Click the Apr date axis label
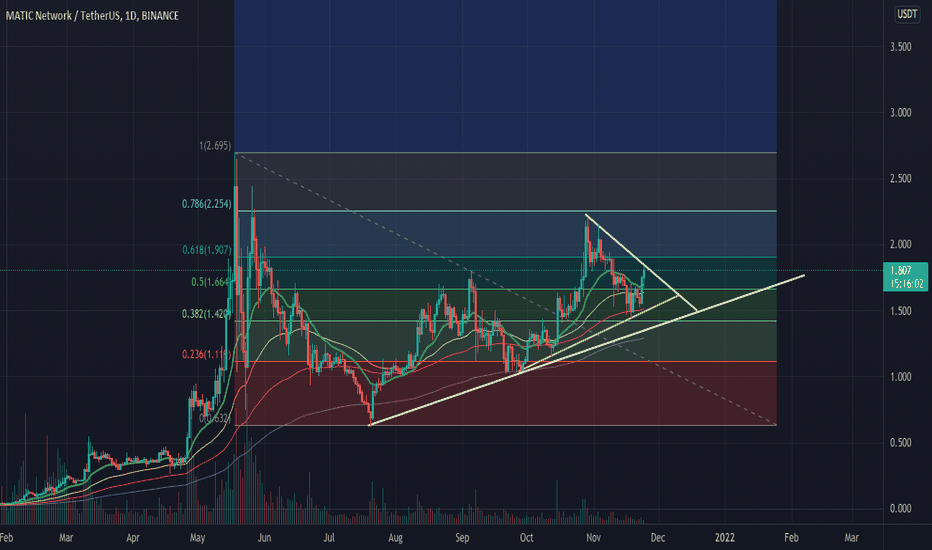932x550 pixels. point(133,538)
